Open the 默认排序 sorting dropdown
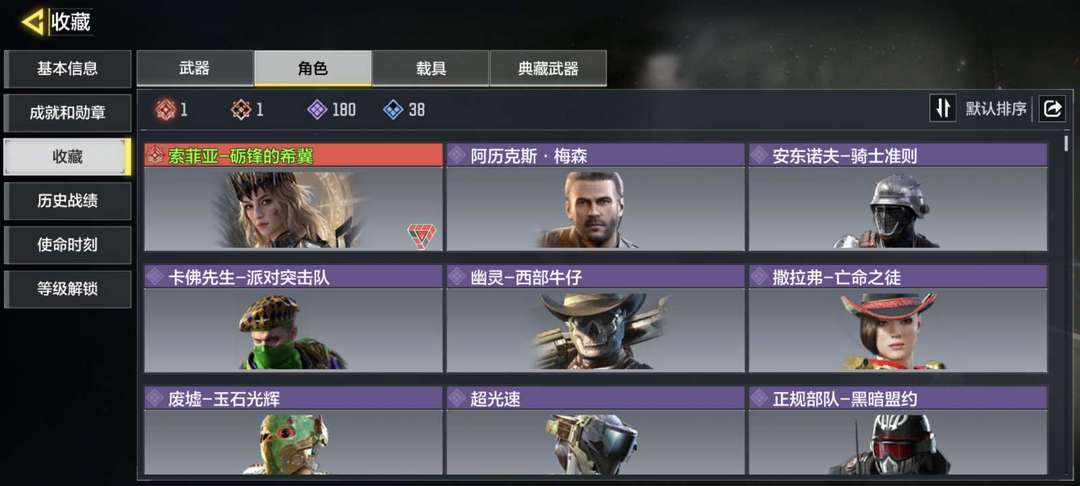Viewport: 1080px width, 486px height. point(996,109)
